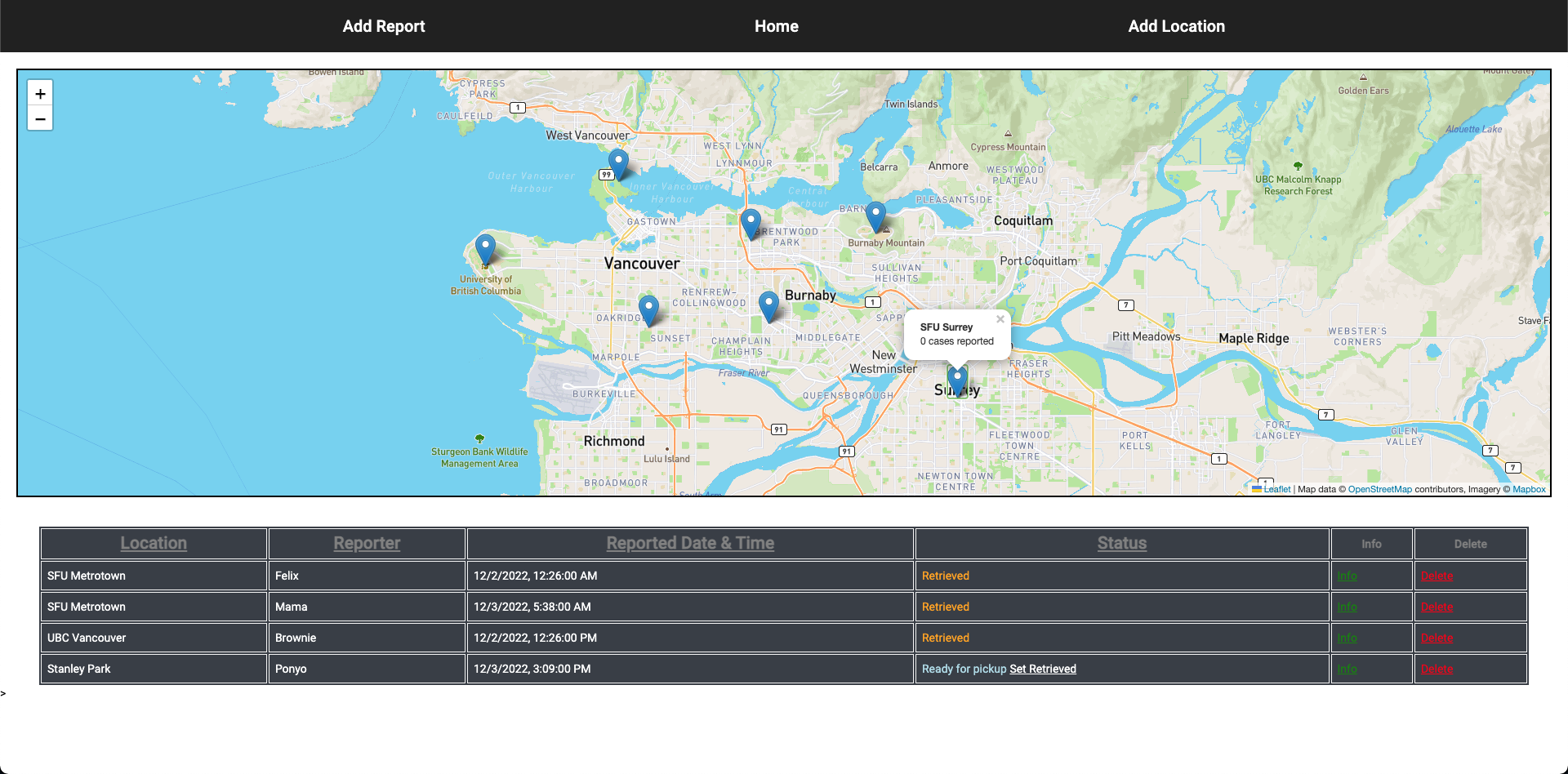Open the OpenStreetMap attribution link

[x=1379, y=490]
